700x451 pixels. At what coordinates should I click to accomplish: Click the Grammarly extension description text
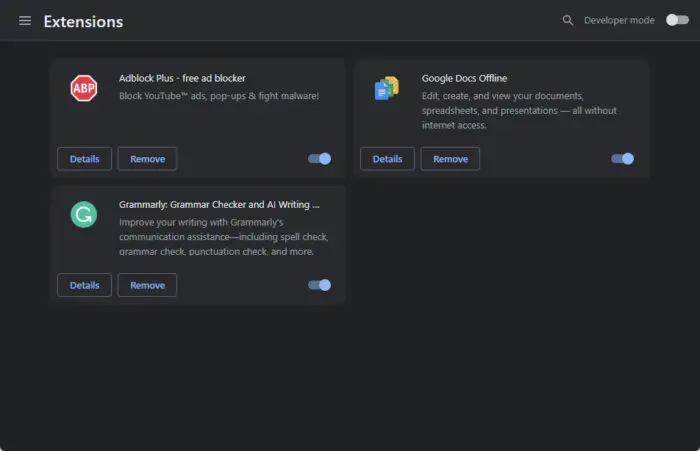223,237
